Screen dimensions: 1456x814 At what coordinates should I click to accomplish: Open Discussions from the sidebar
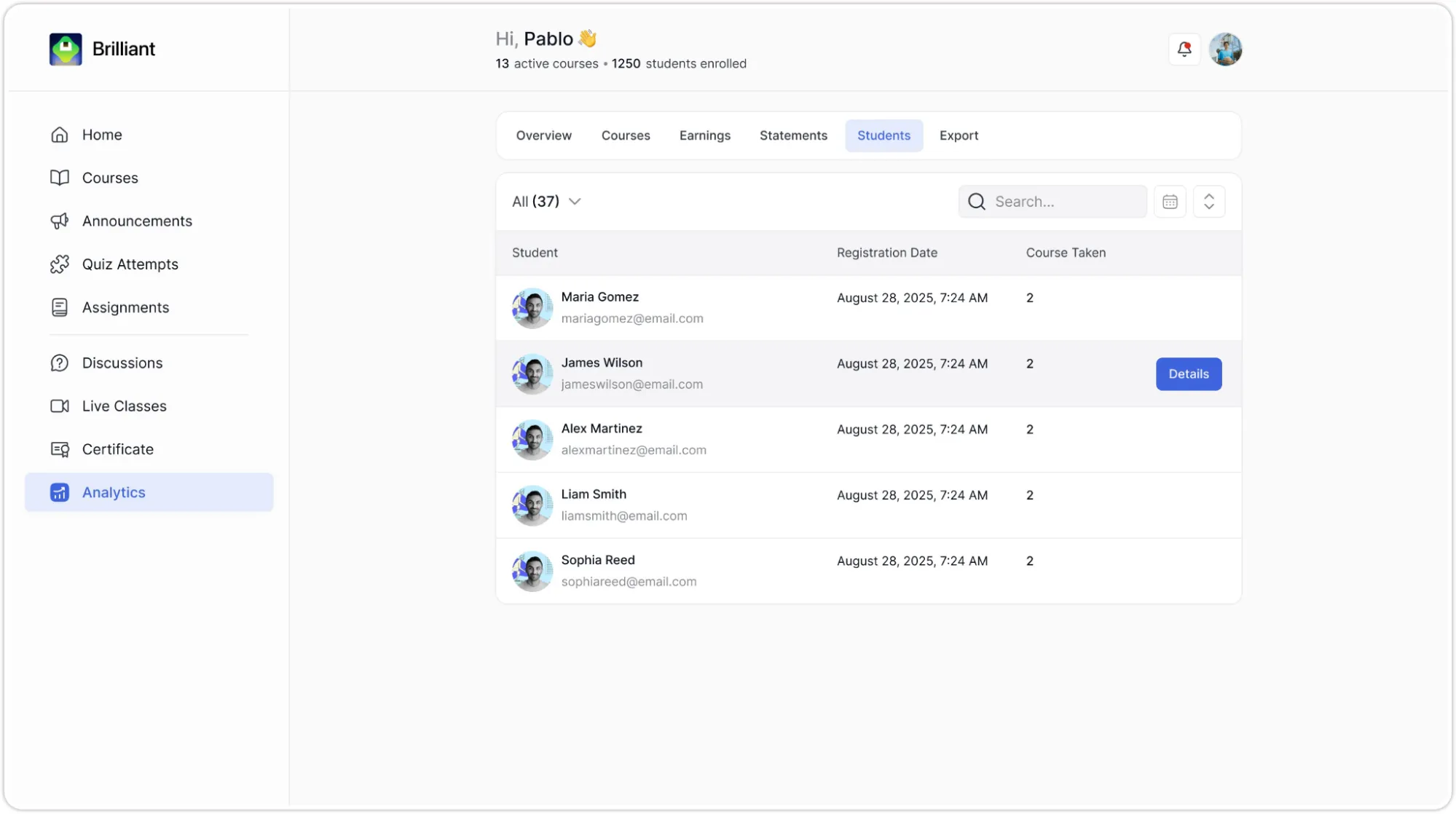point(149,363)
